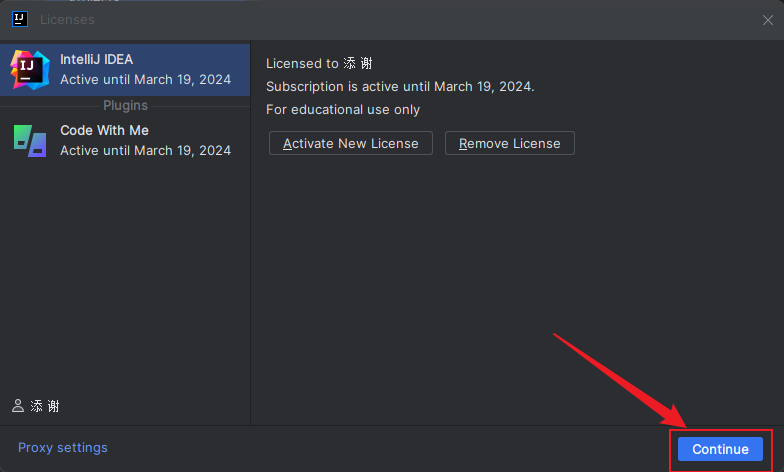
Task: Click the Plugins section label
Action: click(x=126, y=106)
